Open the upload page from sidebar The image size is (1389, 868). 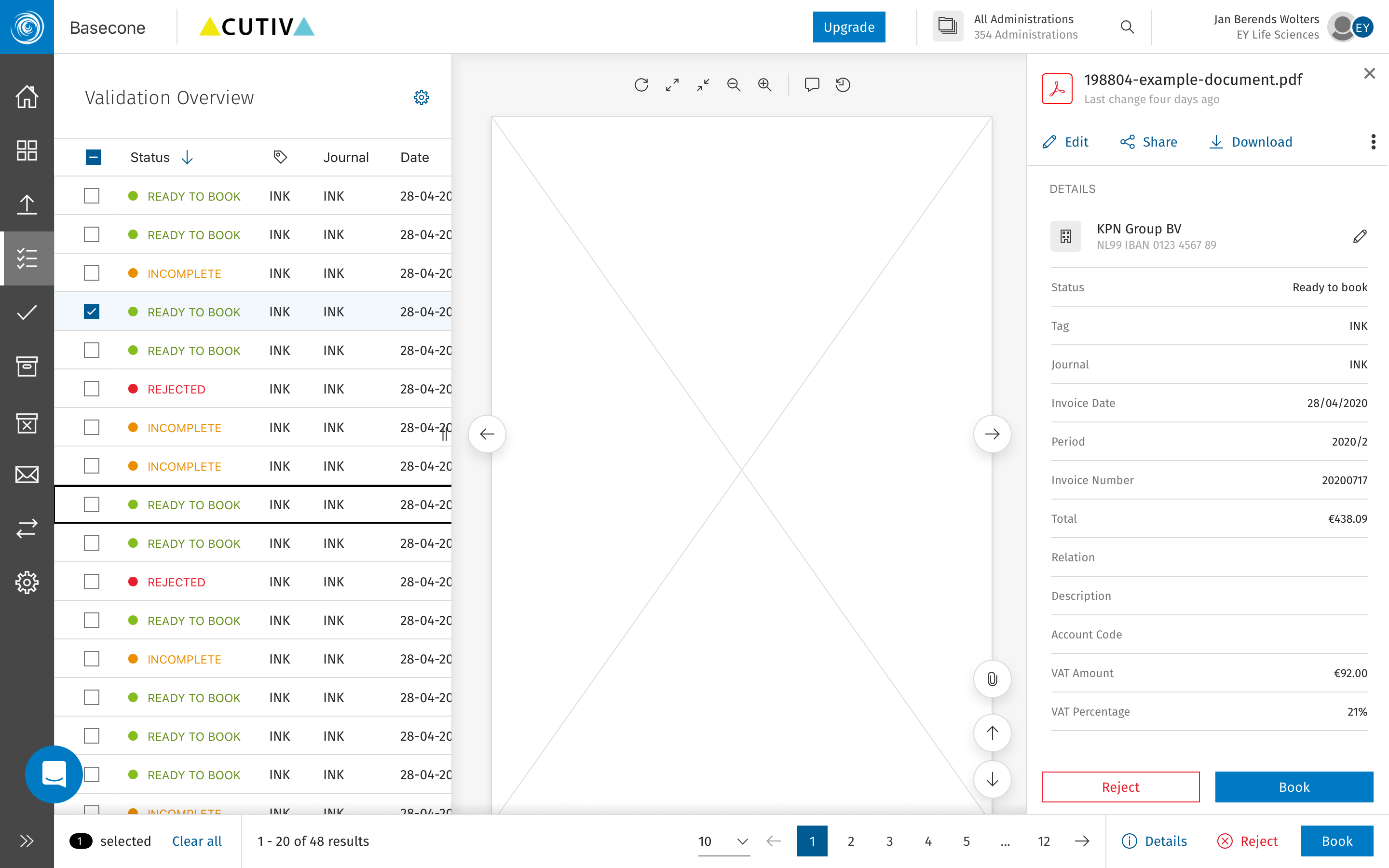(x=27, y=204)
